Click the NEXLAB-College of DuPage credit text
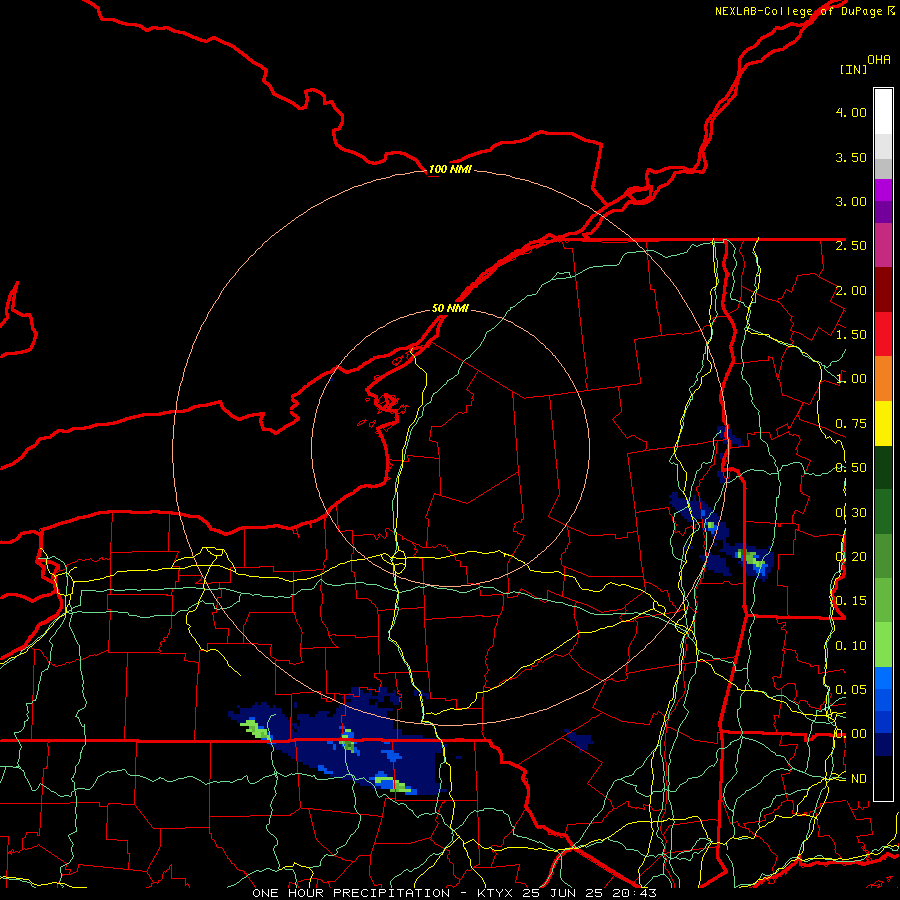Image resolution: width=900 pixels, height=900 pixels. (799, 11)
